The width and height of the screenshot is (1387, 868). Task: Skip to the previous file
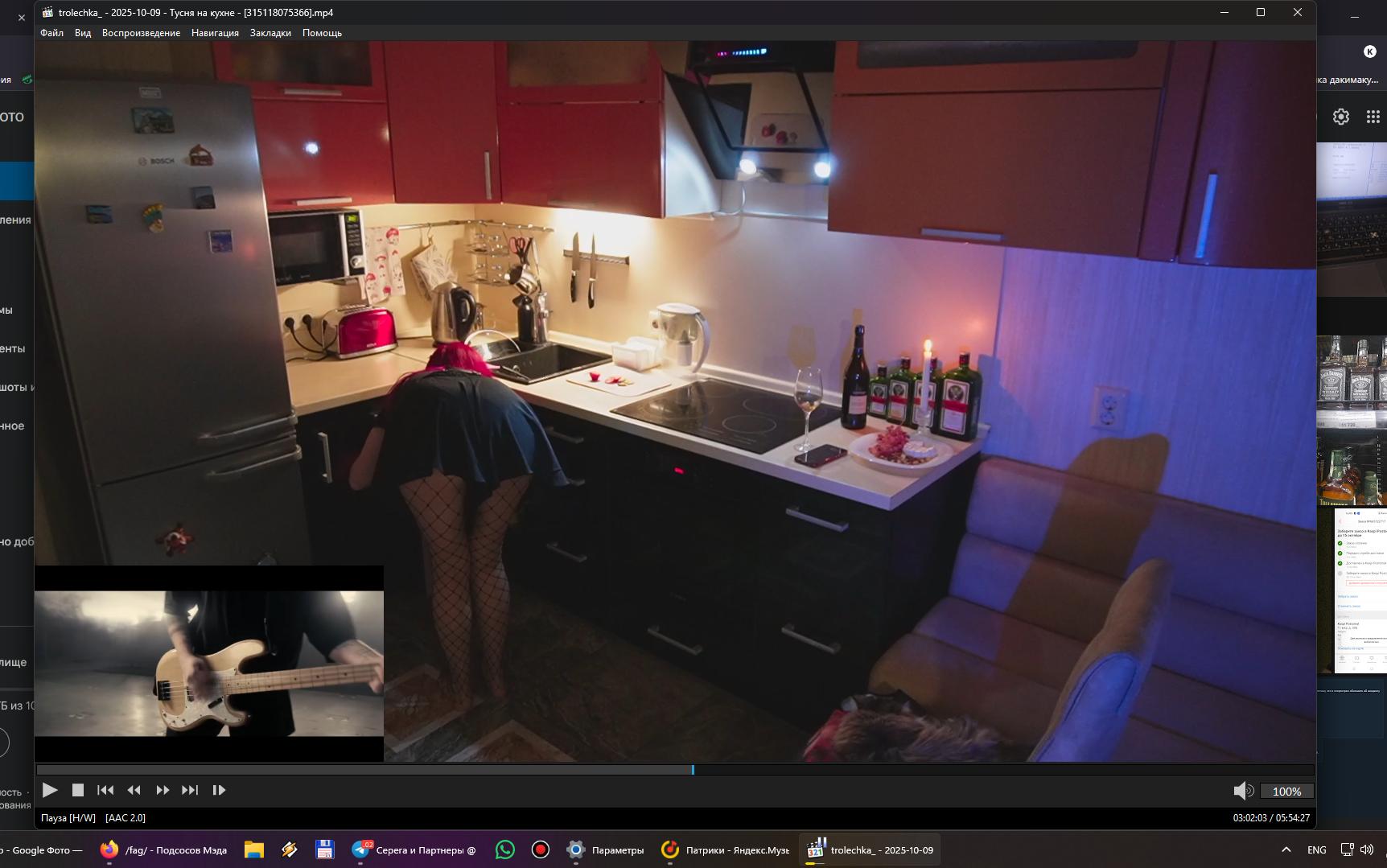coord(105,790)
